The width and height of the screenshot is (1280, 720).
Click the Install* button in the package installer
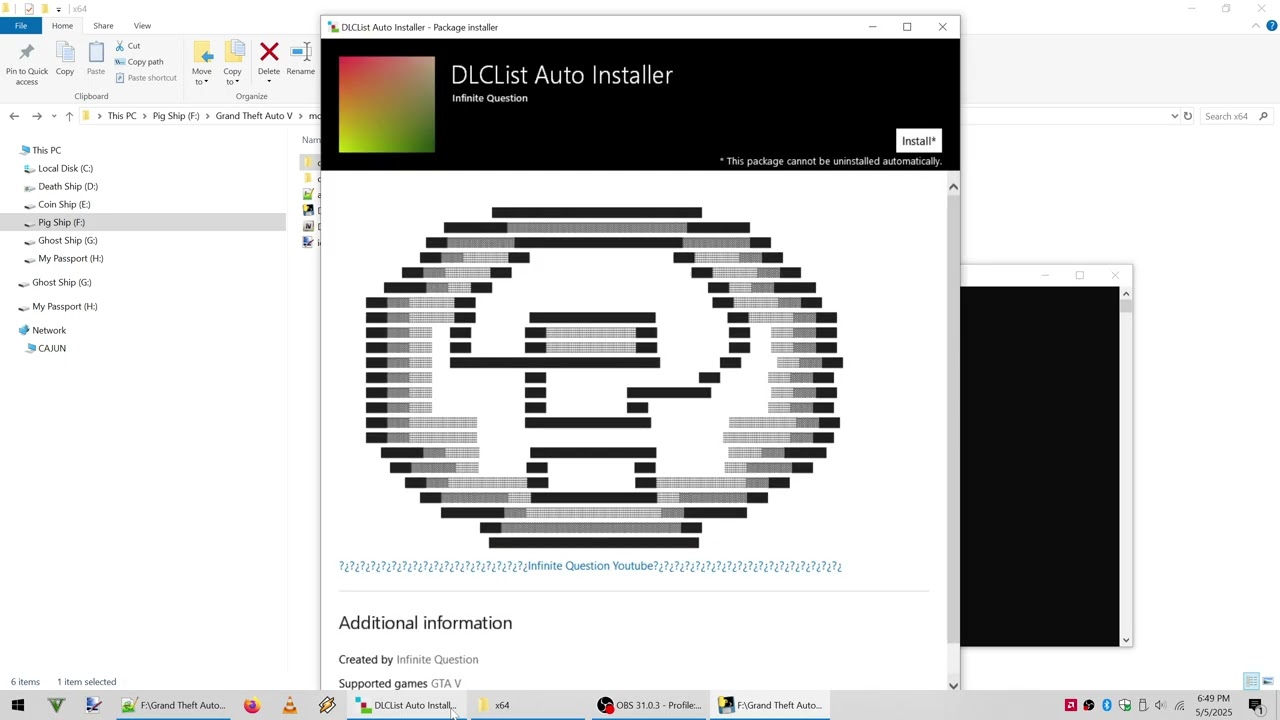(918, 141)
